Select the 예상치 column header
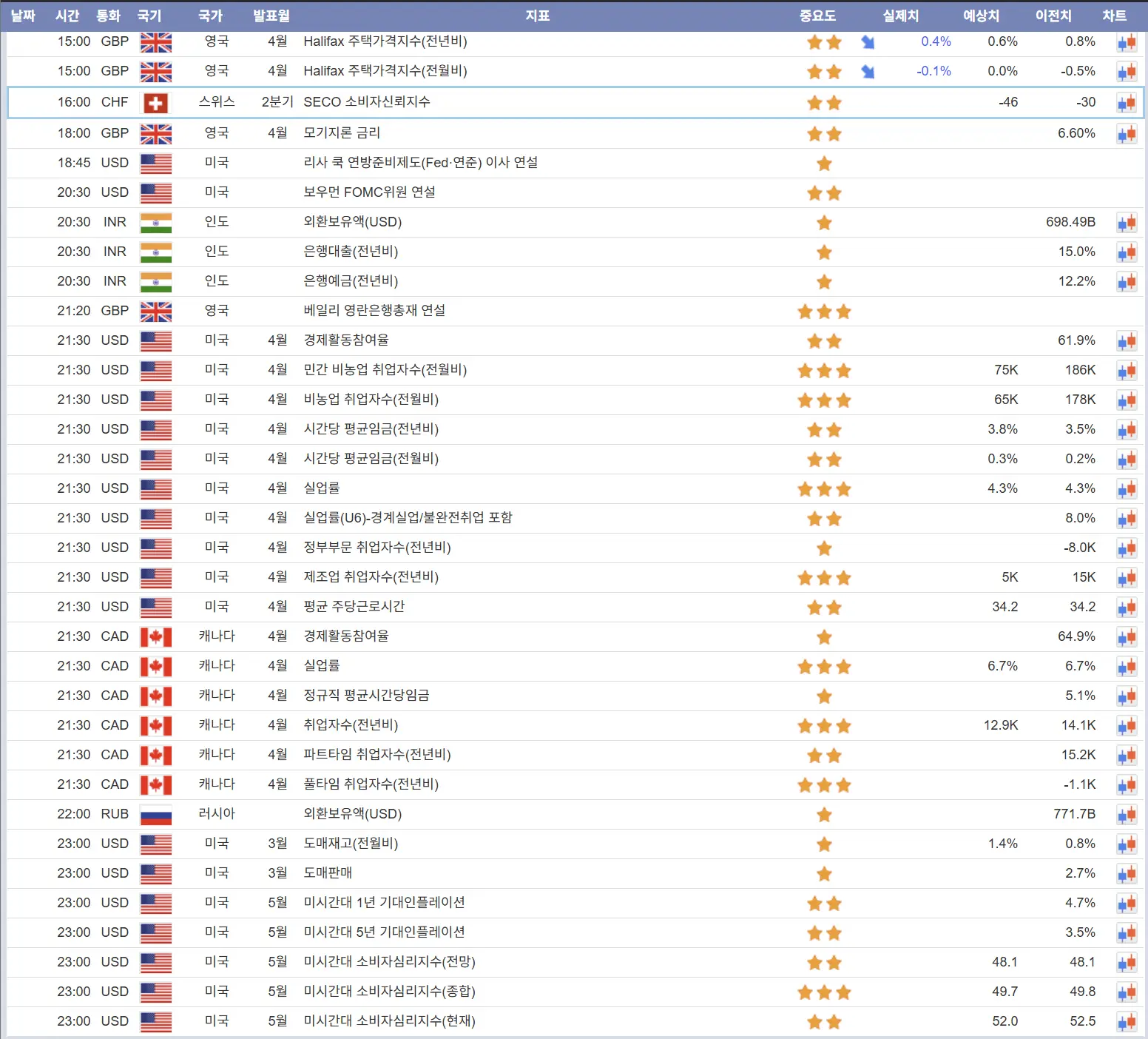 click(x=981, y=16)
